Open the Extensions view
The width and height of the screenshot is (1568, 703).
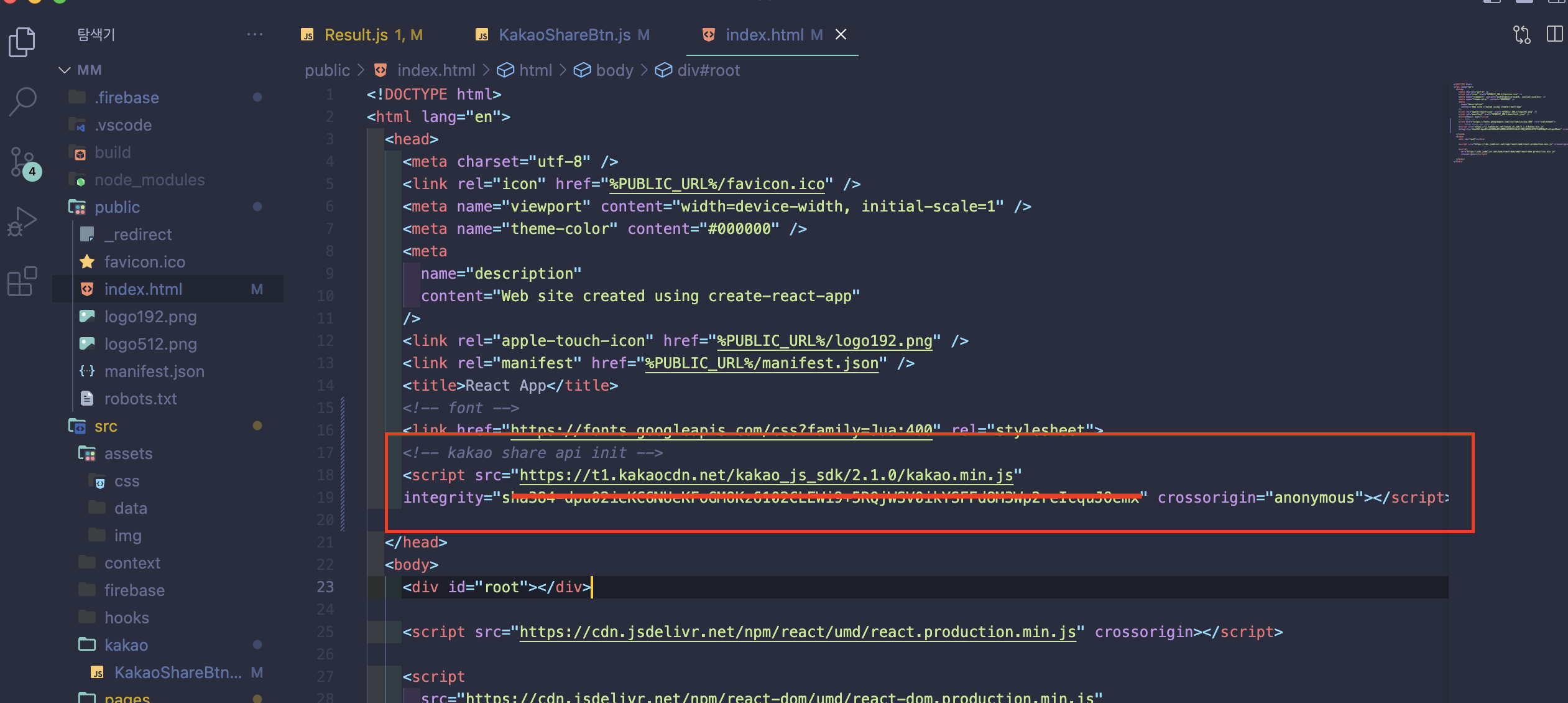click(x=22, y=281)
